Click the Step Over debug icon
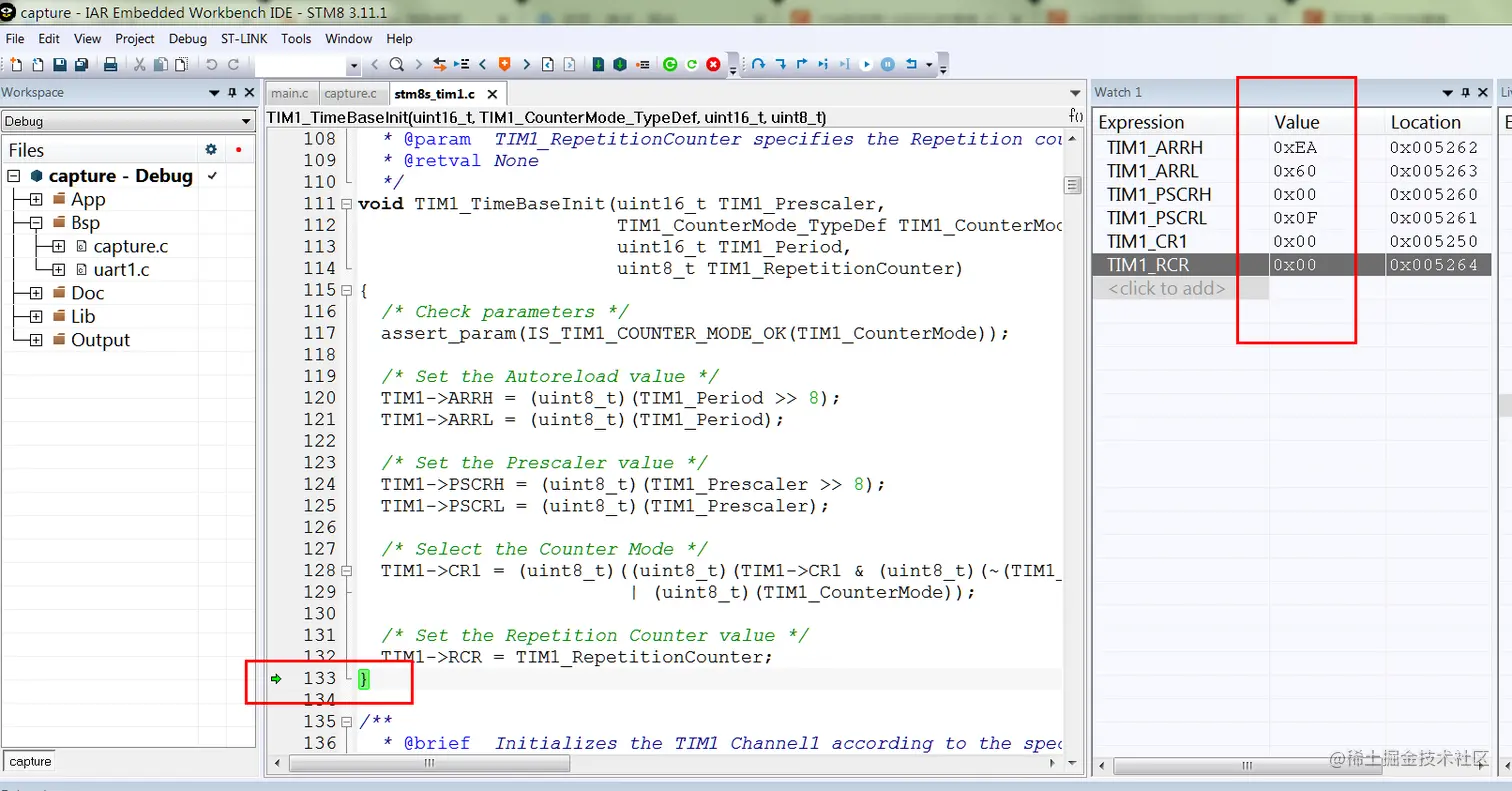 pos(758,64)
